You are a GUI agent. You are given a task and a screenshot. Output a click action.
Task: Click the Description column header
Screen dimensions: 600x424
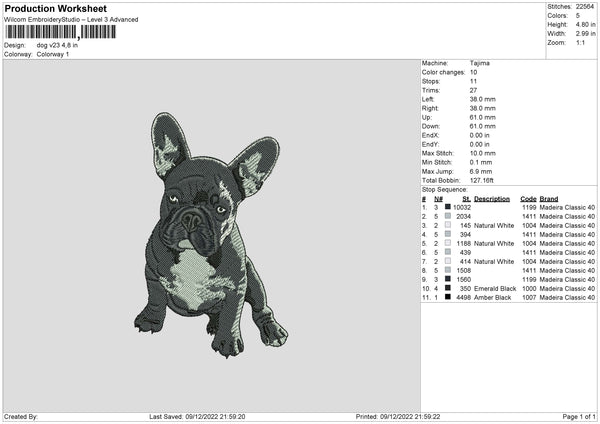click(x=491, y=198)
